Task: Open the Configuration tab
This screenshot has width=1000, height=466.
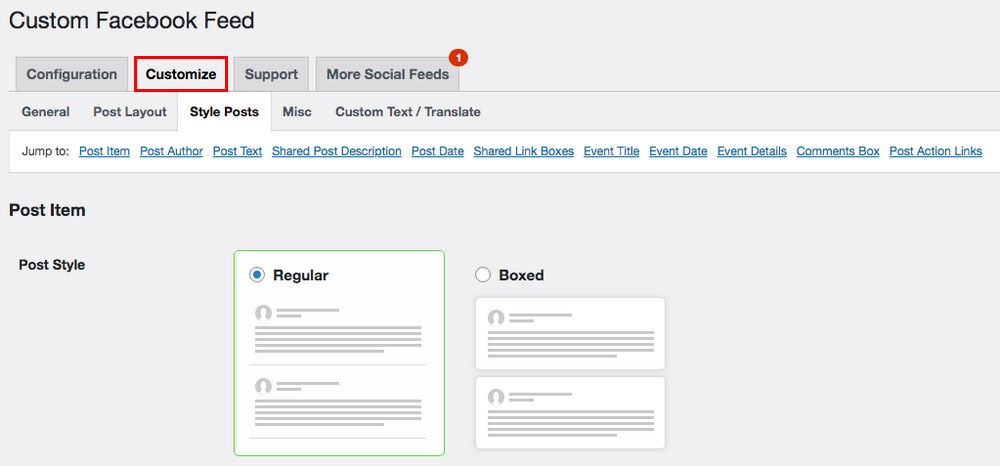Action: 71,74
